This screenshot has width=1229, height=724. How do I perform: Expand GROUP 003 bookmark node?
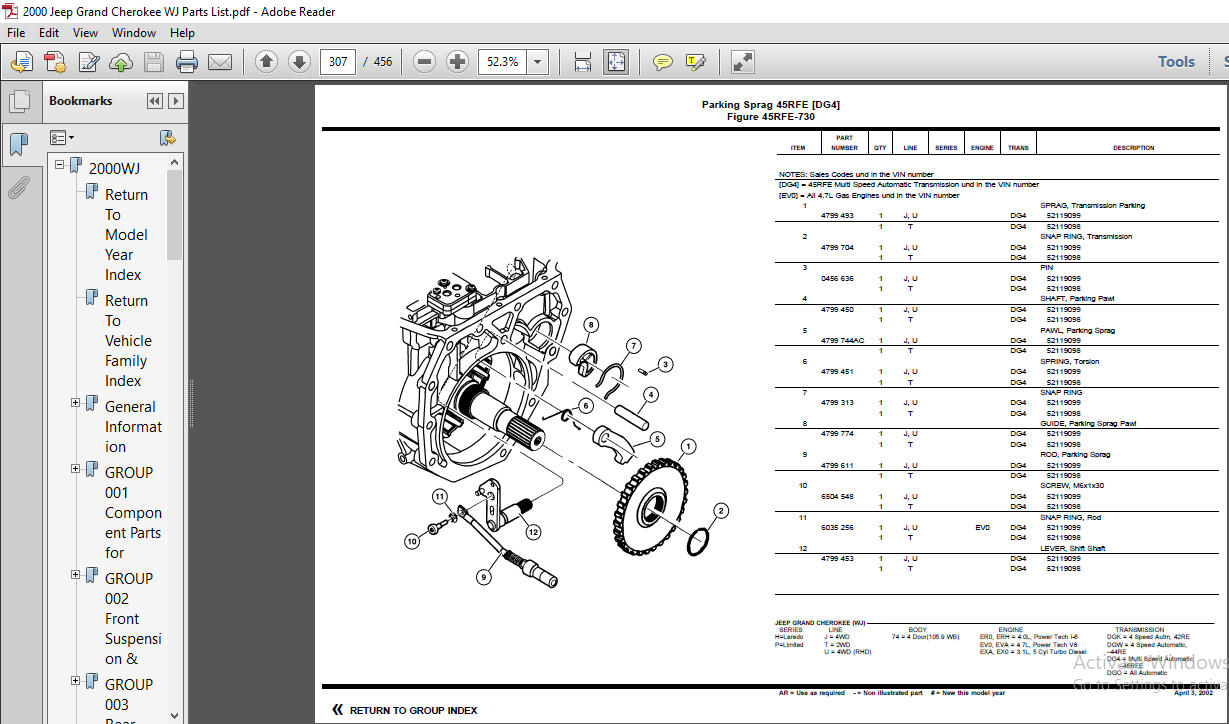click(76, 681)
